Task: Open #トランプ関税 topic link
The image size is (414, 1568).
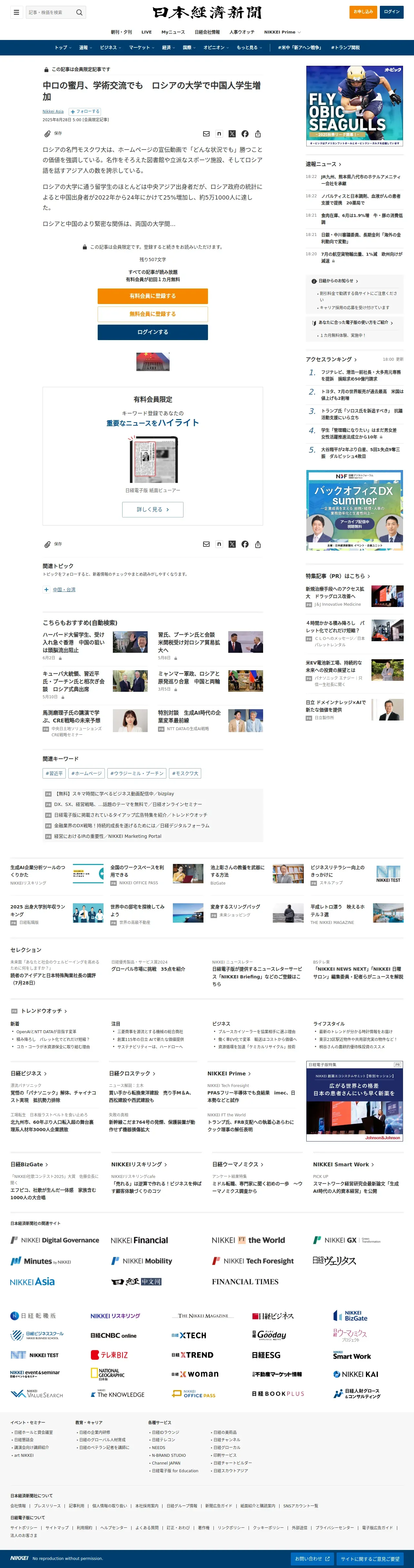Action: 345,47
